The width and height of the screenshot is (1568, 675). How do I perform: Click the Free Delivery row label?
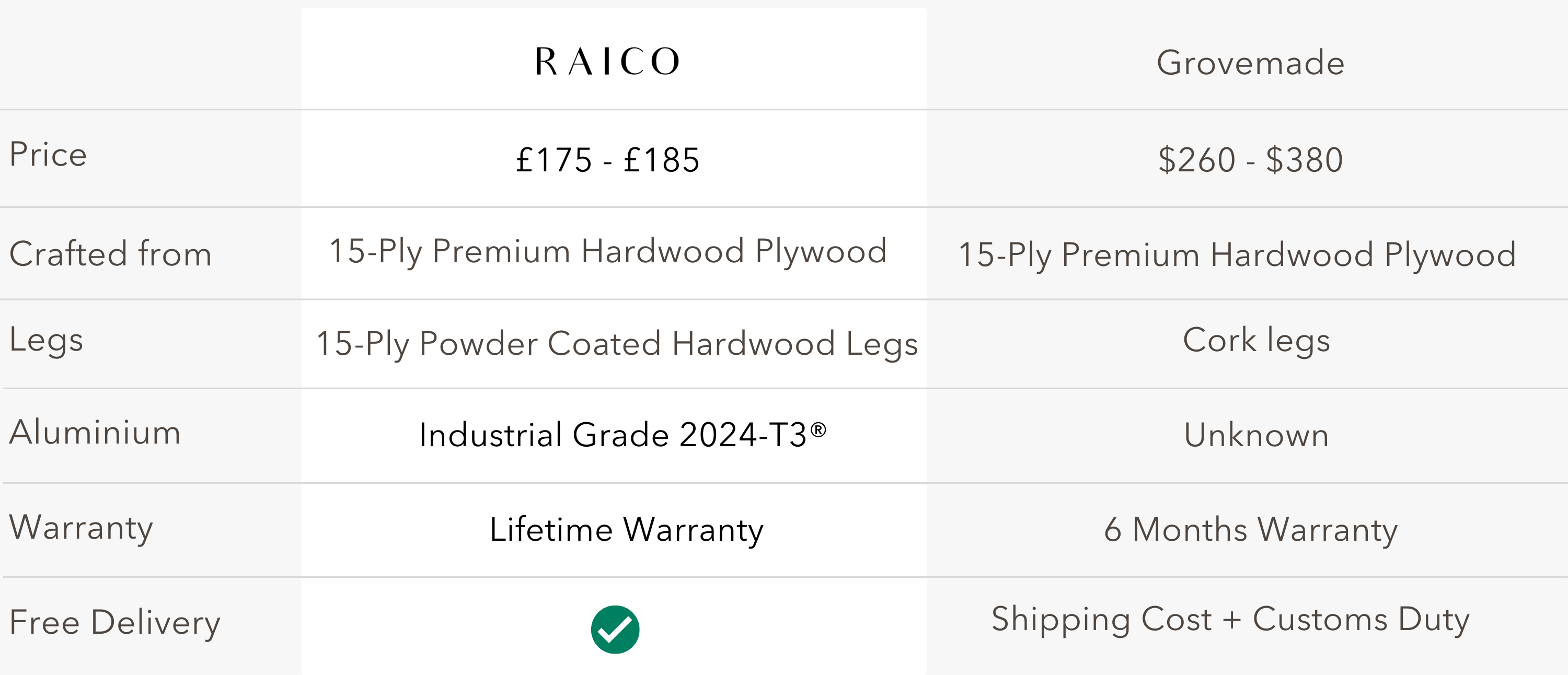click(x=114, y=623)
